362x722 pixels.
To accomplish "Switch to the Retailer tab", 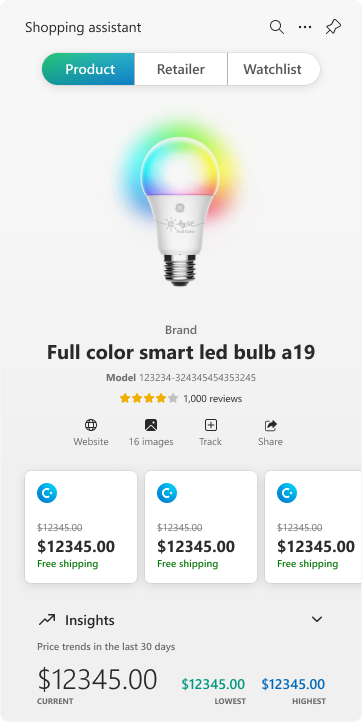I will [181, 69].
